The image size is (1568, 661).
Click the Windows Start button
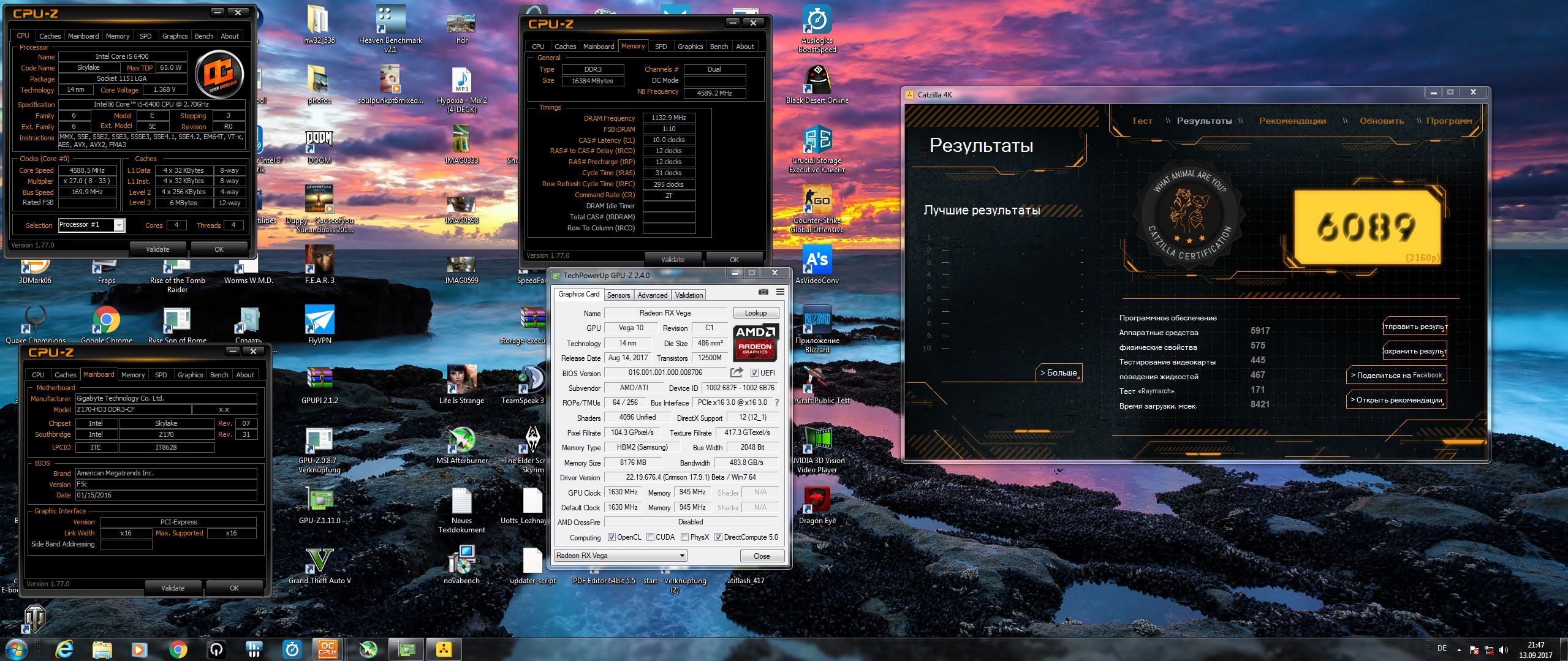[16, 649]
